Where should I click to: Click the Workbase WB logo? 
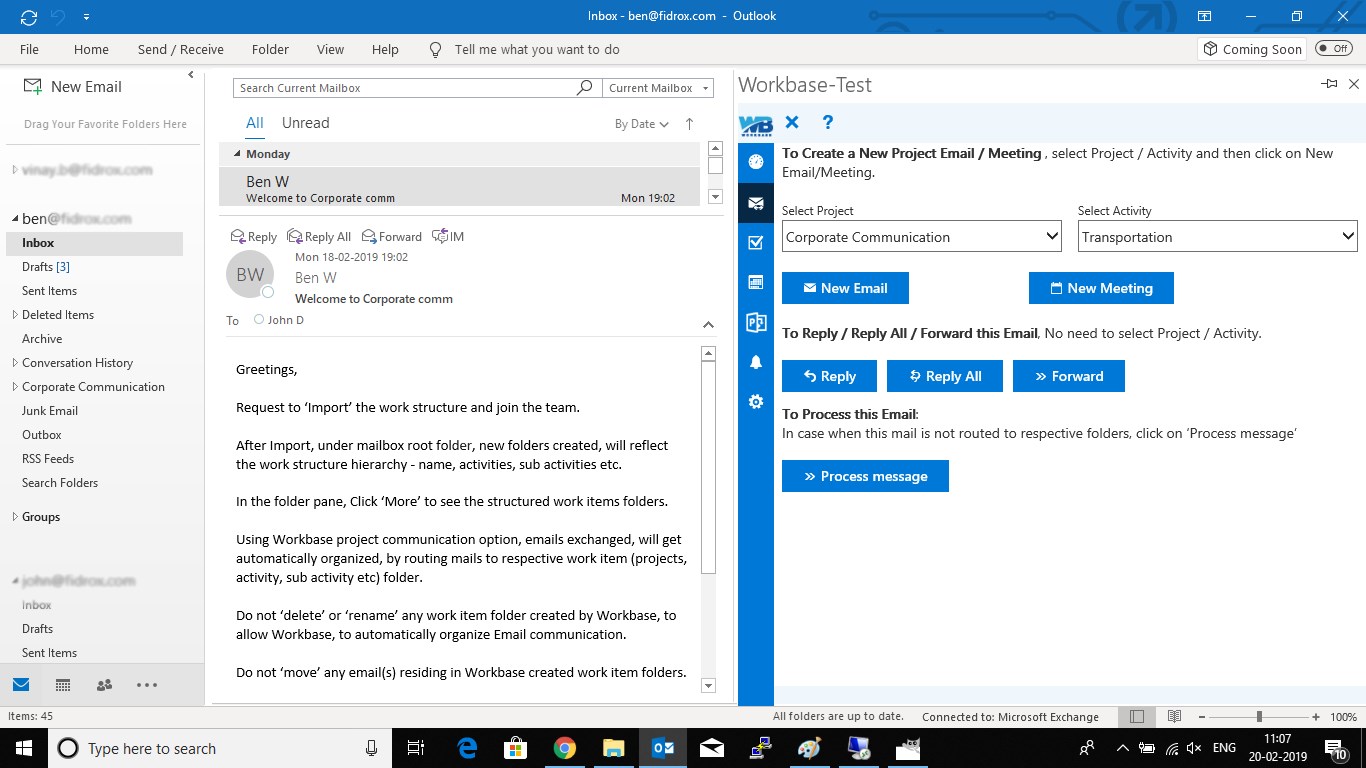tap(756, 123)
